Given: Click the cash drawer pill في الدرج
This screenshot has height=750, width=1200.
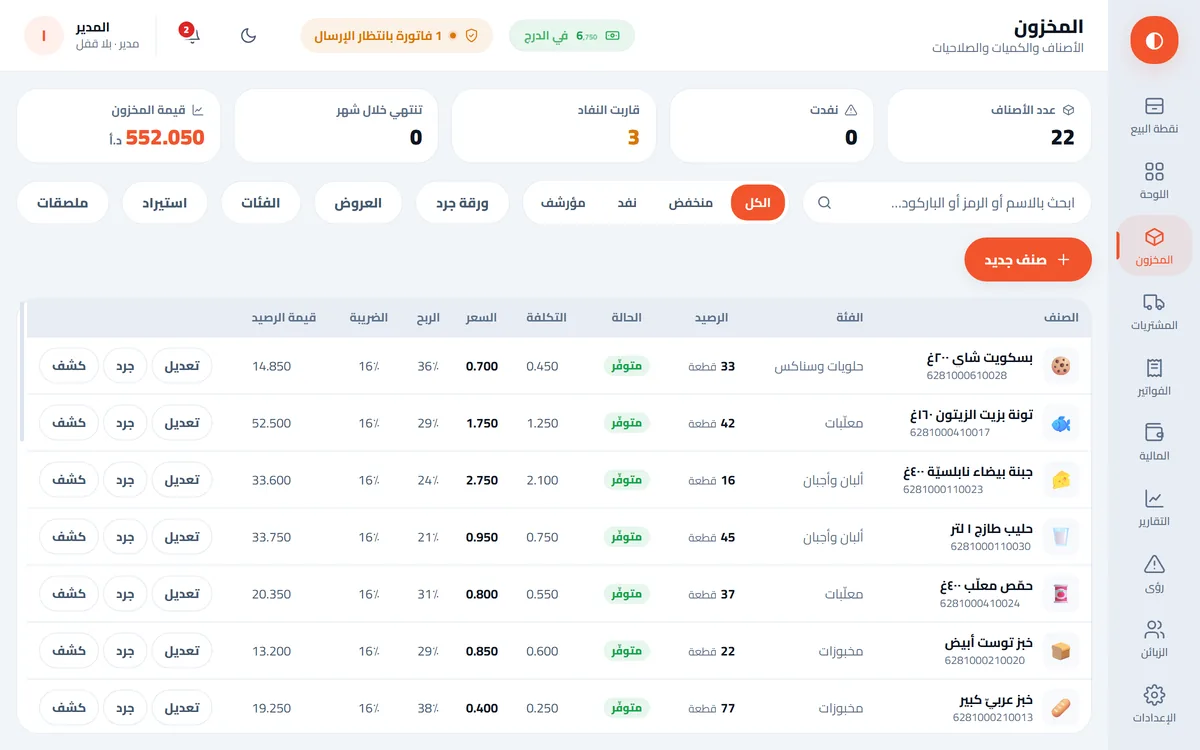Looking at the screenshot, I should 571,35.
